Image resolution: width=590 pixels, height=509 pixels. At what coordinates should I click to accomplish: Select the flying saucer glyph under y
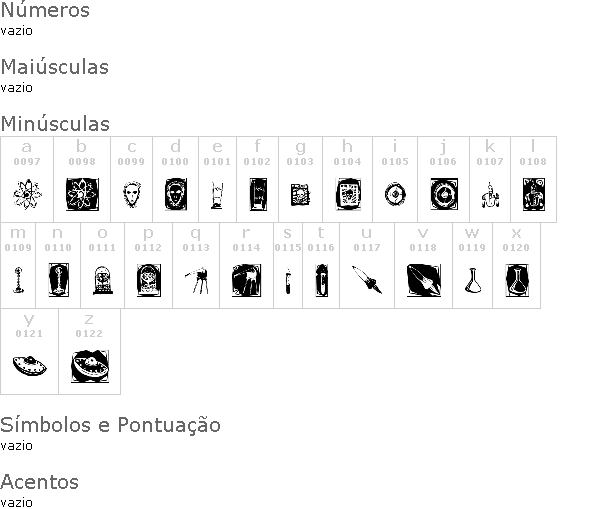pos(29,366)
